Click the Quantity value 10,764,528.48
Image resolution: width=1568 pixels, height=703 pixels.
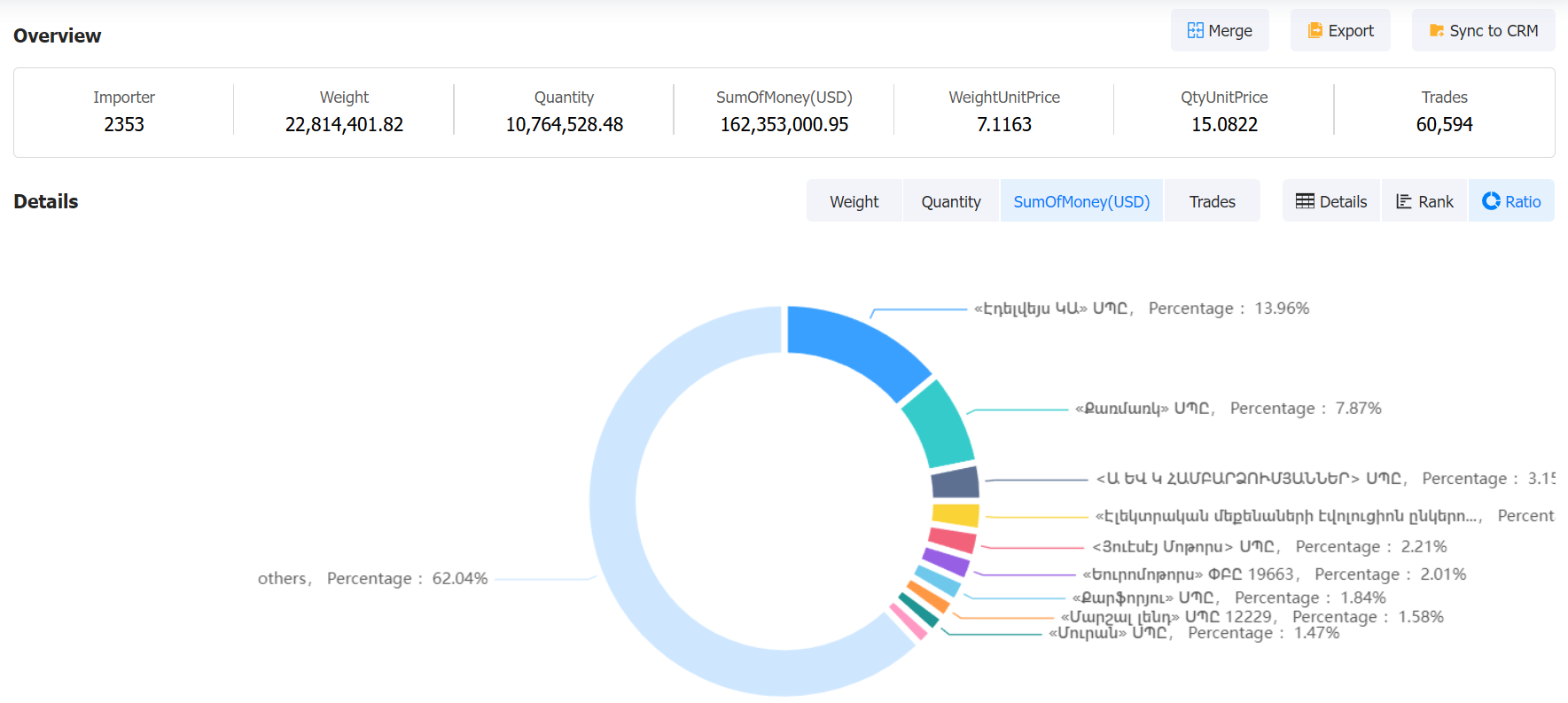tap(565, 125)
